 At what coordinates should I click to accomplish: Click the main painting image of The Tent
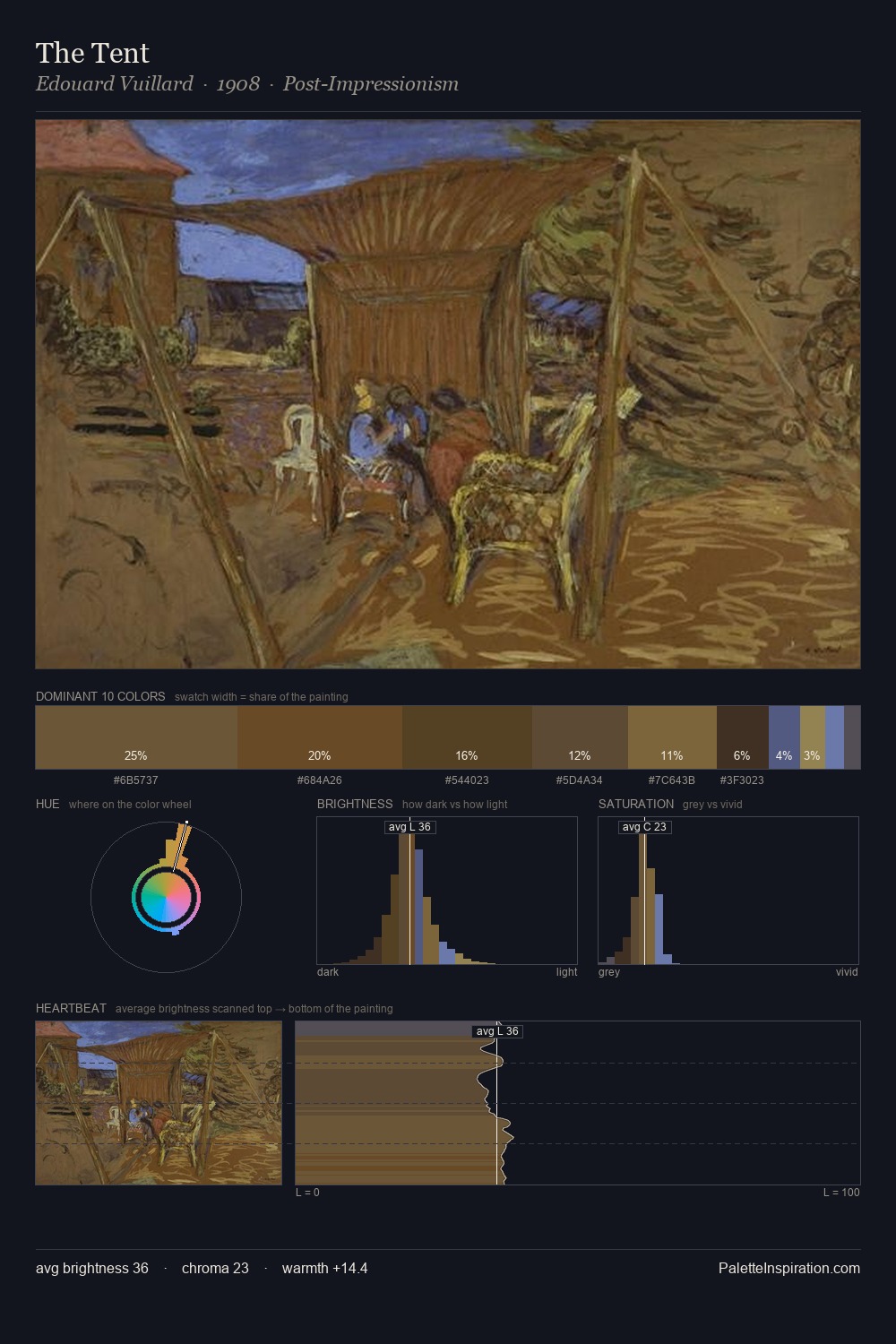tap(448, 394)
